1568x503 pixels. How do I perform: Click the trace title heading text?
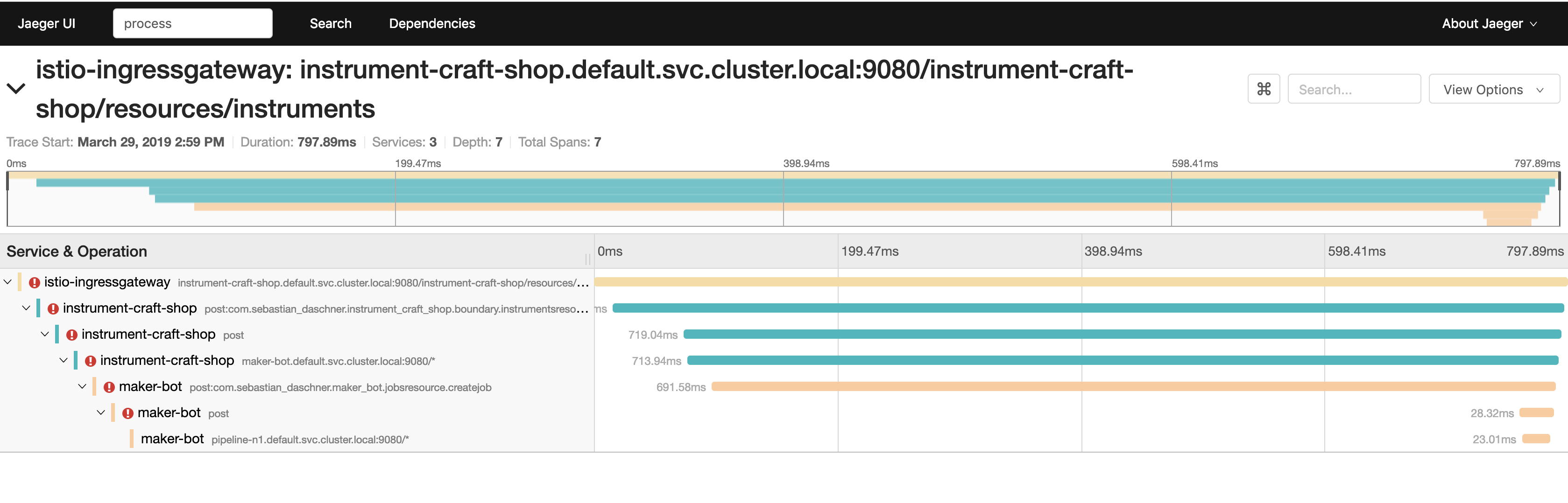tap(584, 89)
